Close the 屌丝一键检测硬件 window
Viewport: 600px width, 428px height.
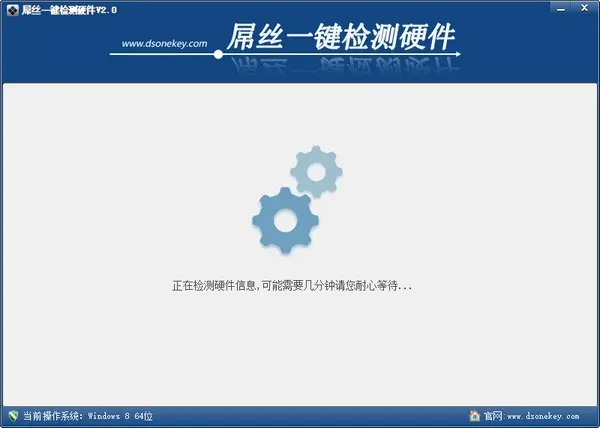584,8
